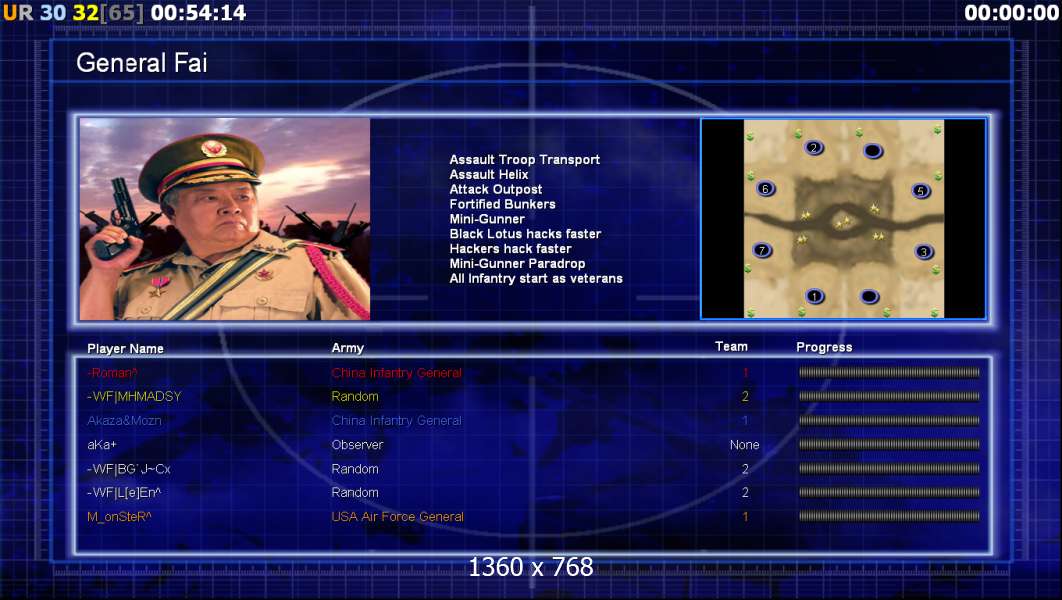Select player 'Akaza&Mozn' in the list
This screenshot has width=1062, height=600.
tap(124, 421)
